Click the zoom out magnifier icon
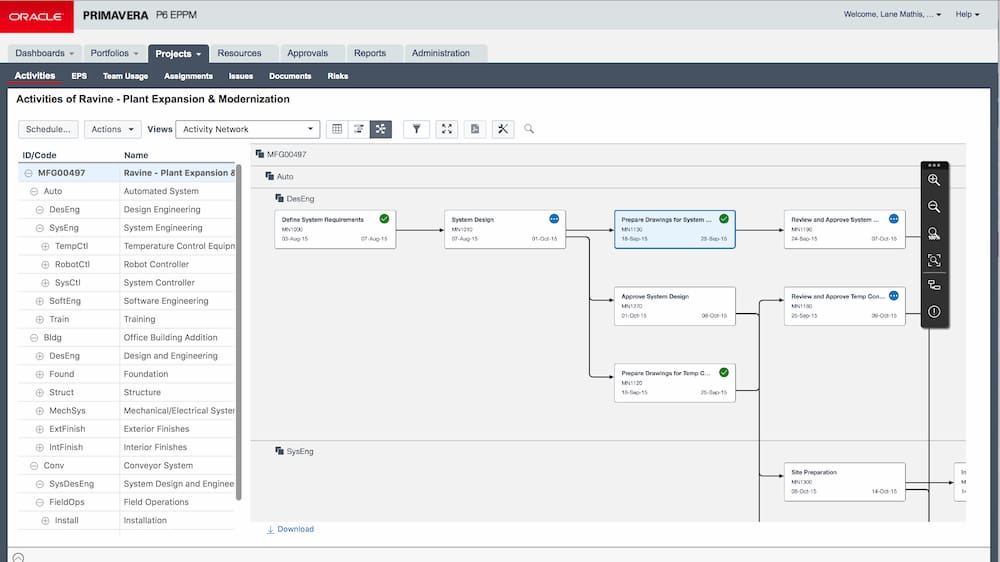This screenshot has height=562, width=1000. [934, 207]
